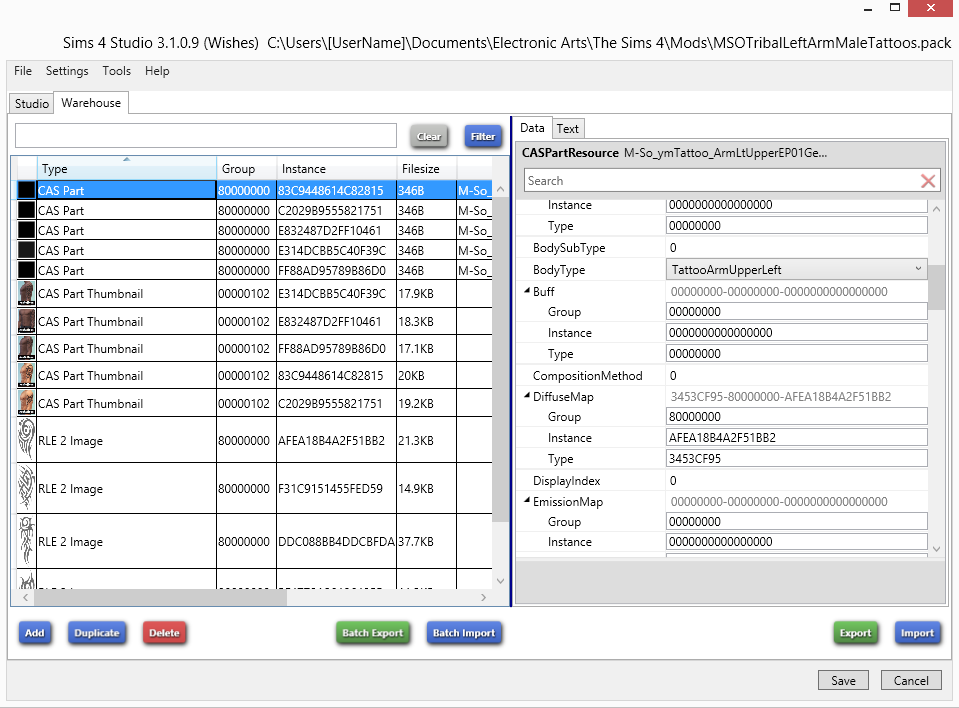
Task: Open the BodyType TattooArmUpperLeft dropdown
Action: tap(796, 270)
